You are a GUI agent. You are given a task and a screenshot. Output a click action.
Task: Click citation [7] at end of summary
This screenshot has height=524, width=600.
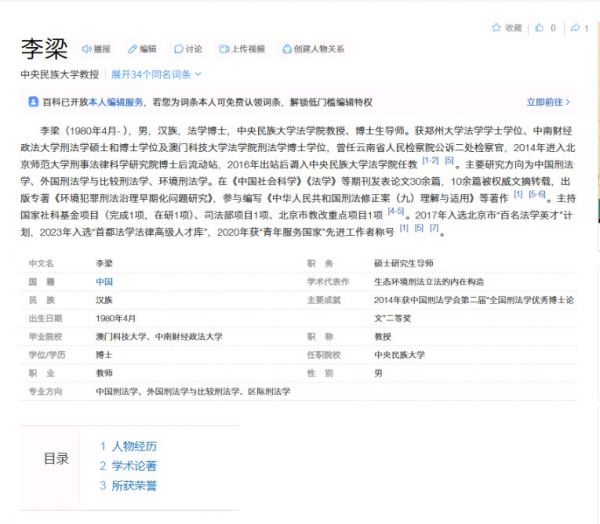click(x=435, y=228)
